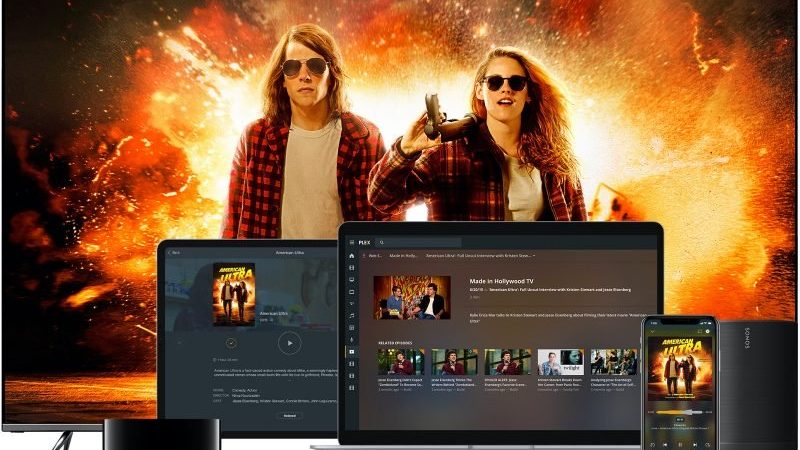Image resolution: width=800 pixels, height=450 pixels.
Task: Expand the breadcrumb dropdown arrow after episode title
Action: [x=534, y=256]
